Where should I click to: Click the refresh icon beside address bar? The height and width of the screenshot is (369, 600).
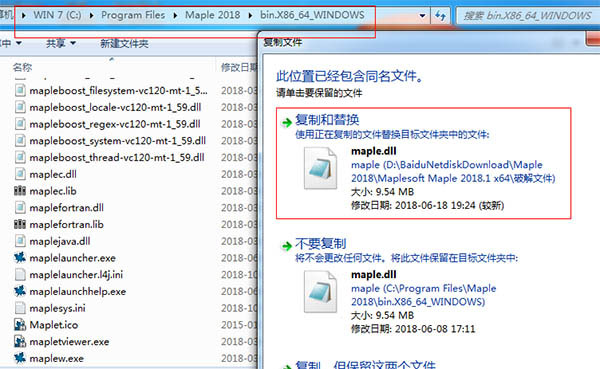(440, 16)
